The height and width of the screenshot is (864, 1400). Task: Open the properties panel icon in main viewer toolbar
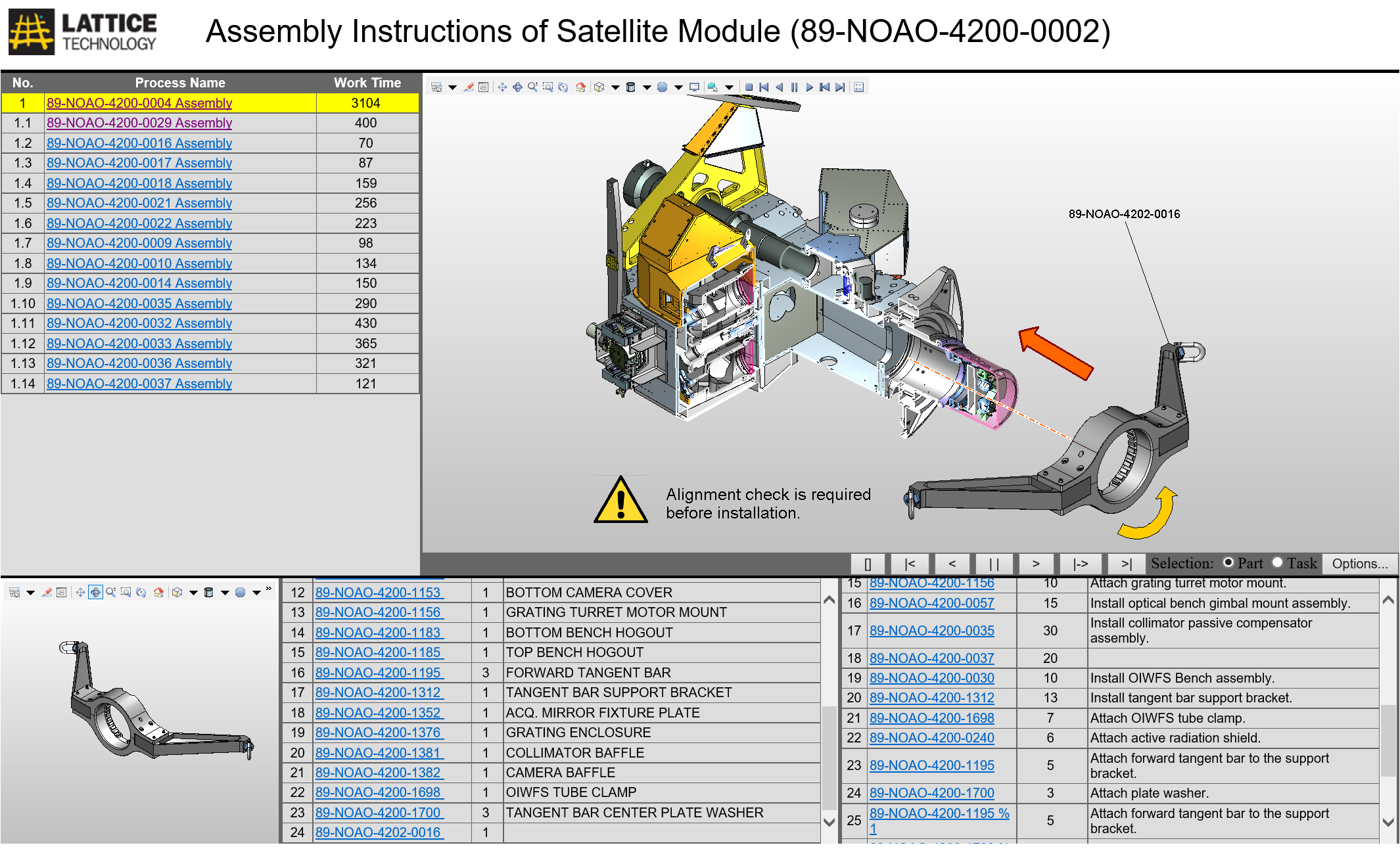[x=484, y=87]
